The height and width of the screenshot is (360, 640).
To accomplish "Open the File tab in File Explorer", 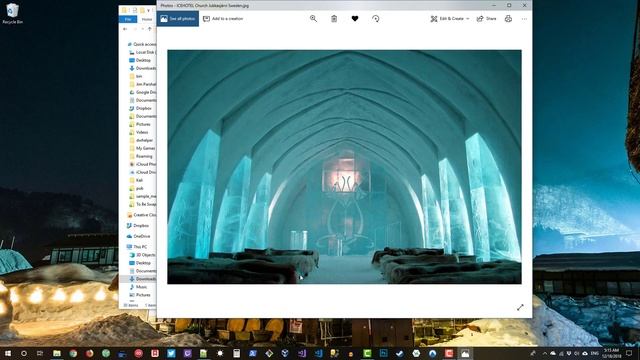I will [x=128, y=19].
